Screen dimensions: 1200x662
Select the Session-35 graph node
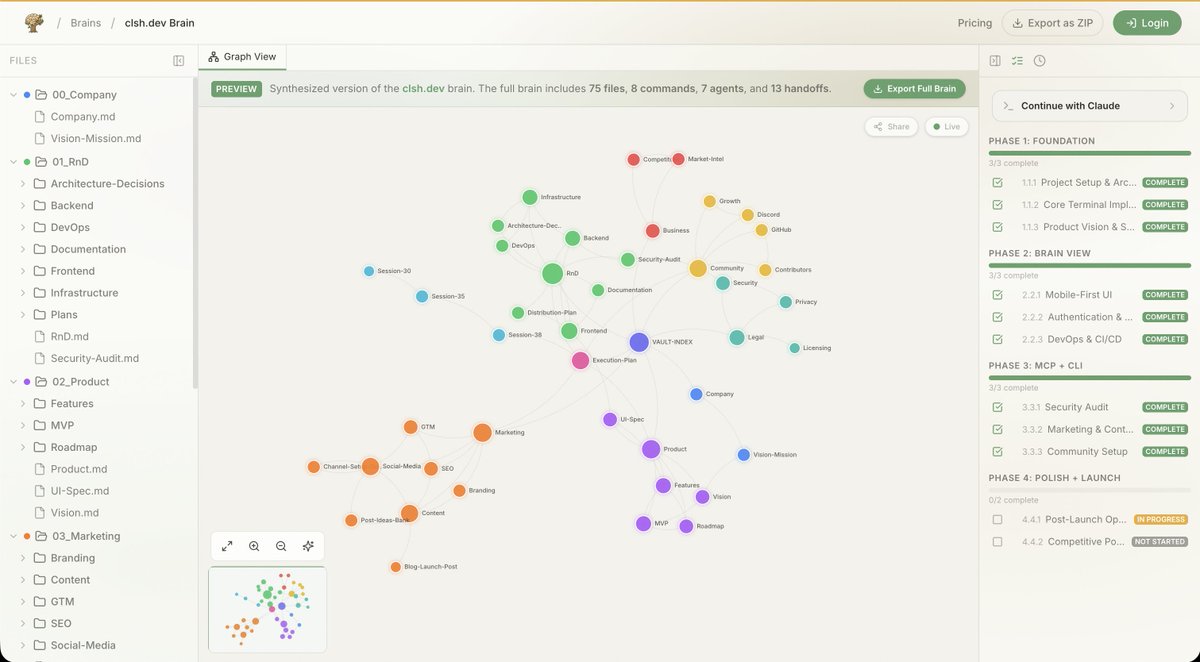pos(422,296)
